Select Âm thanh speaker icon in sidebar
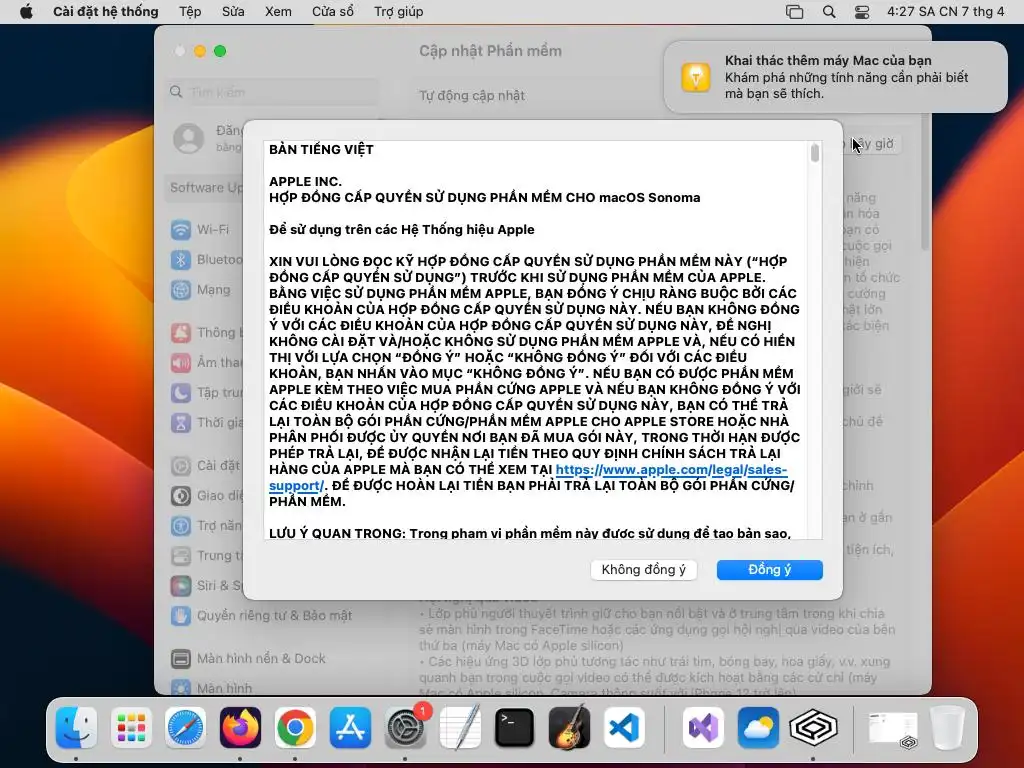The height and width of the screenshot is (768, 1024). [181, 362]
